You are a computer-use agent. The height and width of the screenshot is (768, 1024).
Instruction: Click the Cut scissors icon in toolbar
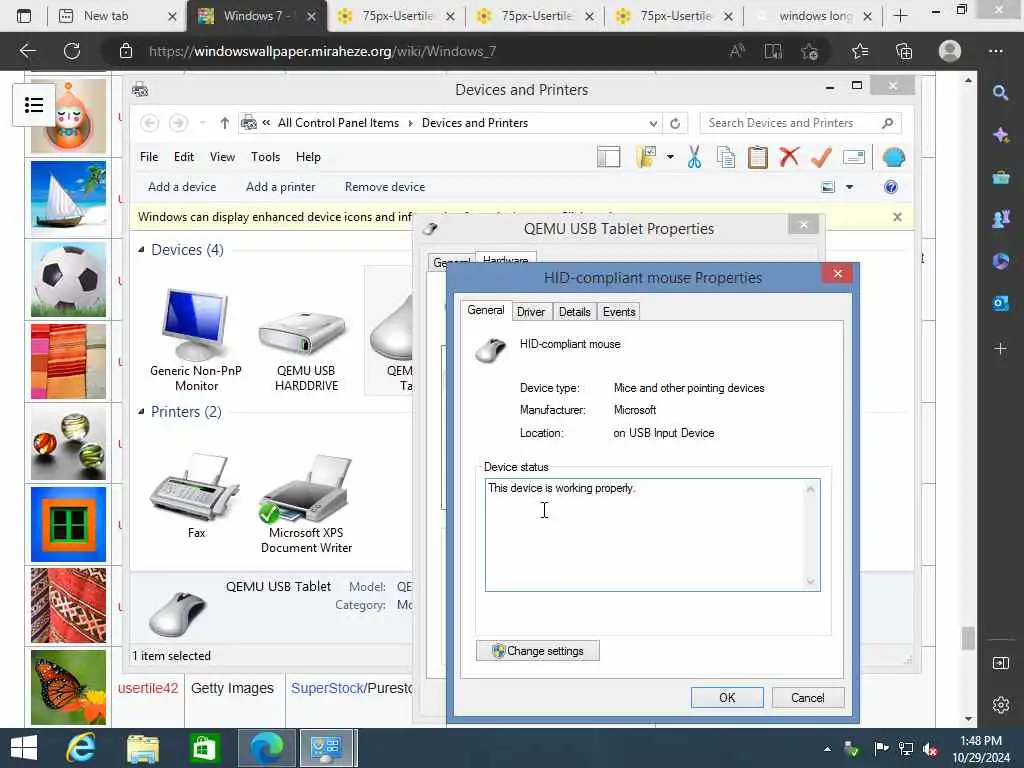[x=694, y=157]
